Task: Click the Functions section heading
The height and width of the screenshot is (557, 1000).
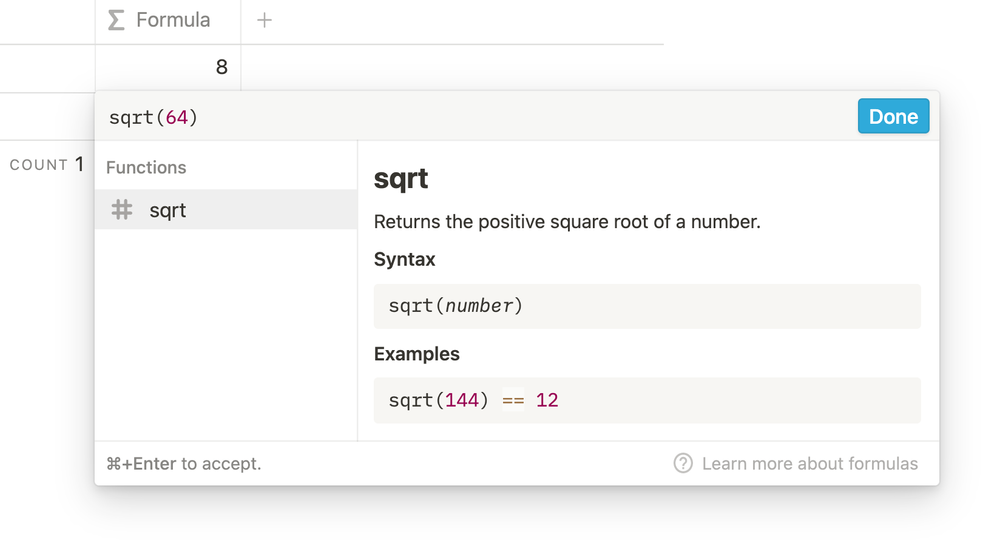Action: coord(146,168)
